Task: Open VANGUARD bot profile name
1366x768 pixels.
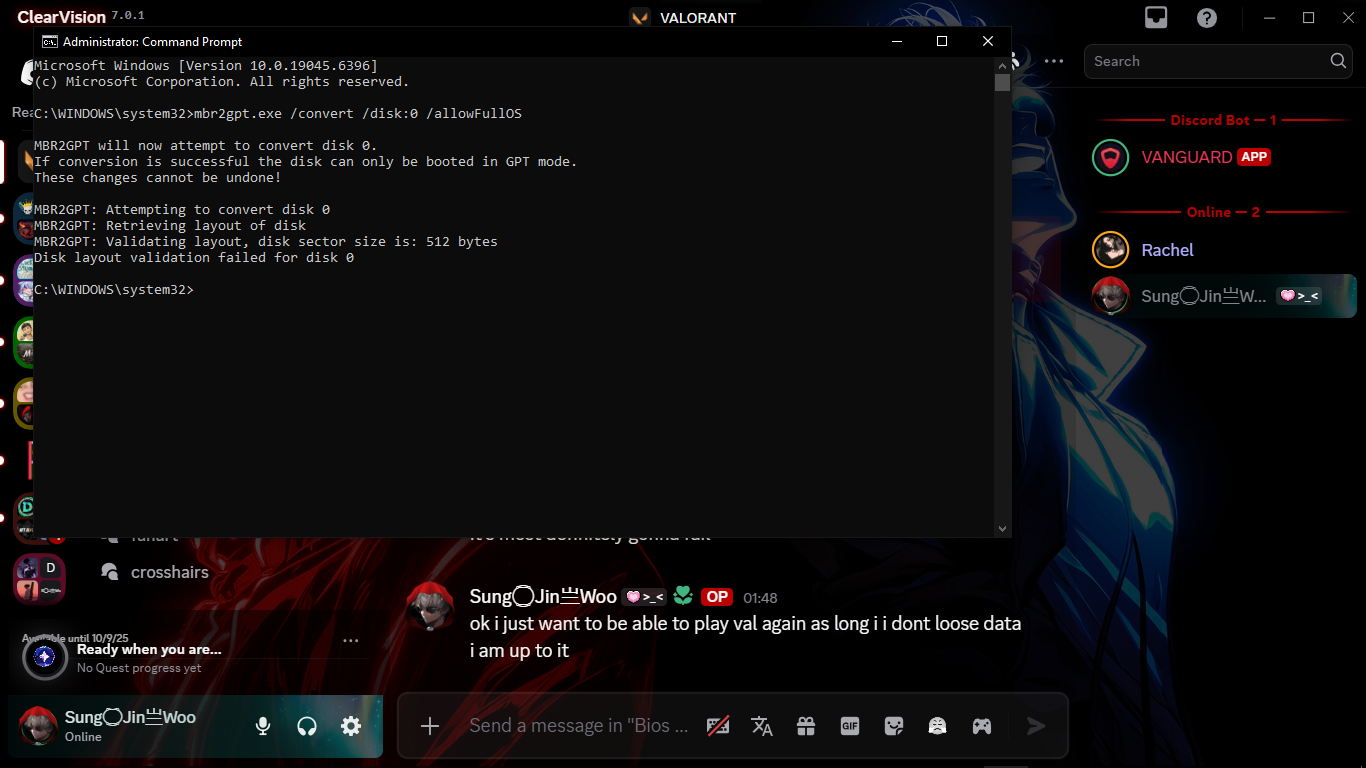Action: tap(1187, 157)
